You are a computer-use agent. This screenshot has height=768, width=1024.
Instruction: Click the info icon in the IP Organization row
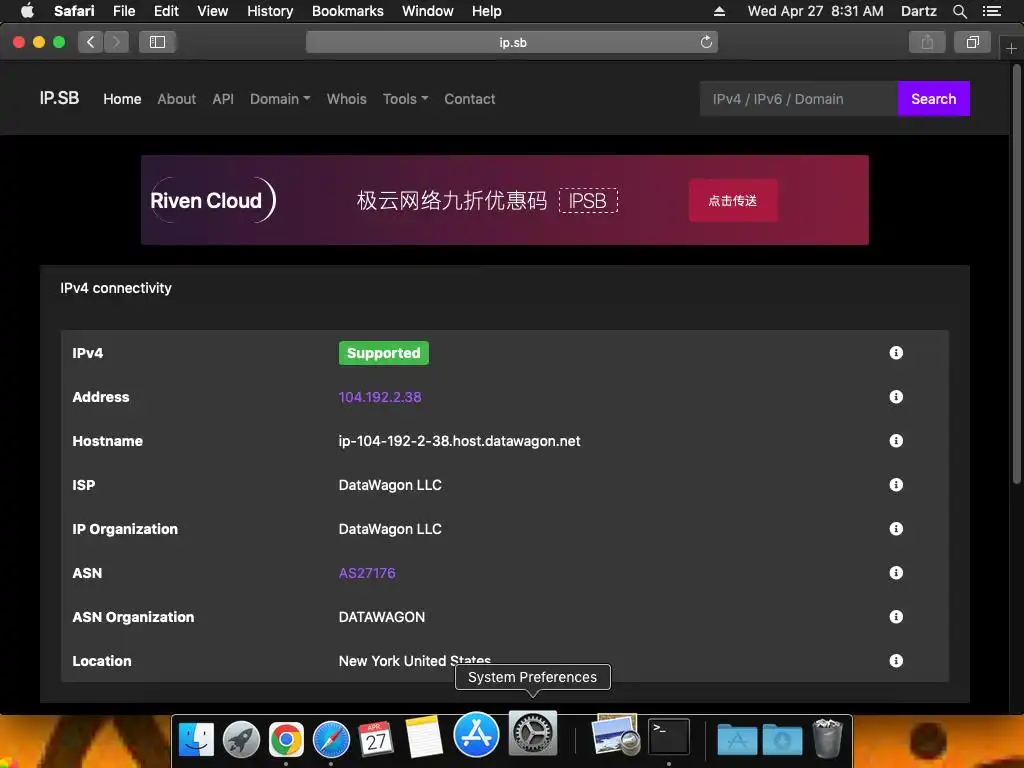pyautogui.click(x=896, y=528)
